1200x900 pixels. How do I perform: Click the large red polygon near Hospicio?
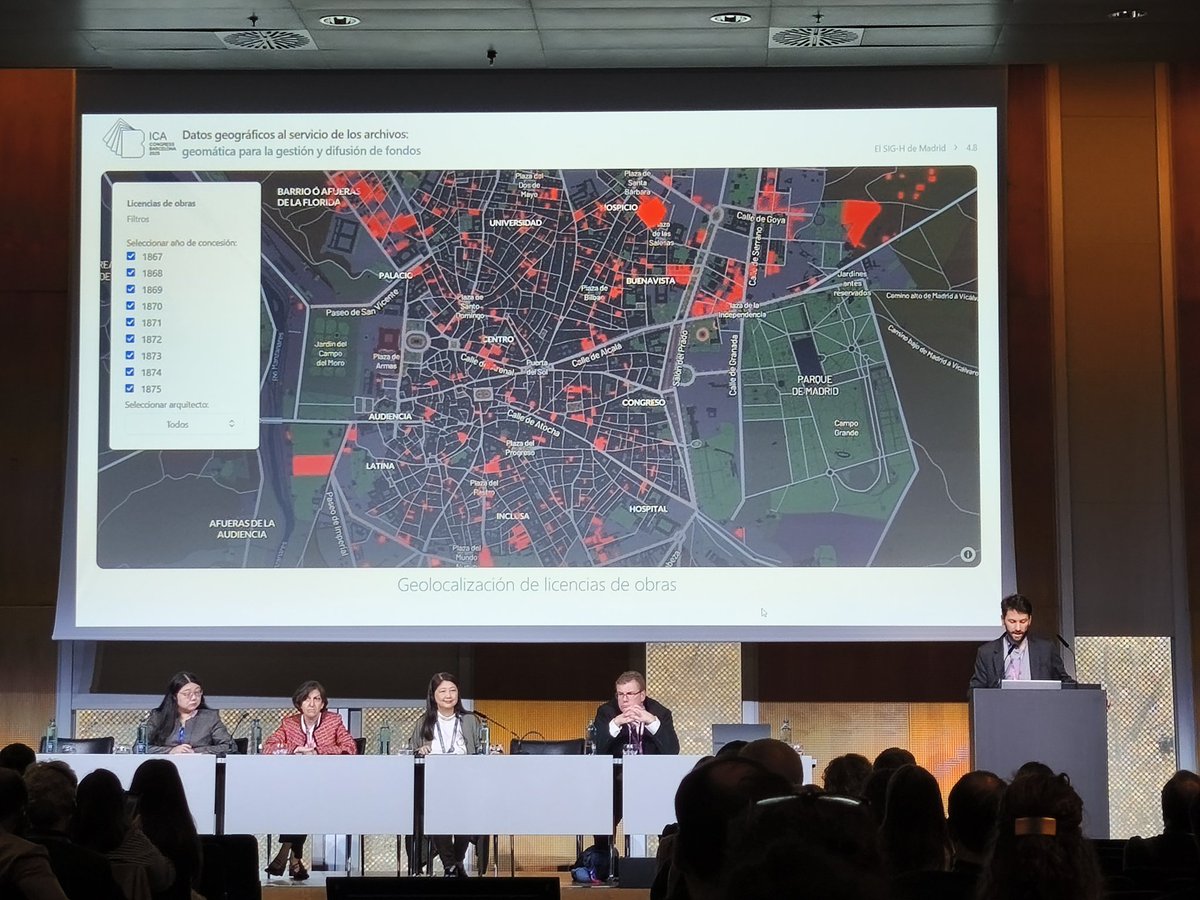pos(651,211)
